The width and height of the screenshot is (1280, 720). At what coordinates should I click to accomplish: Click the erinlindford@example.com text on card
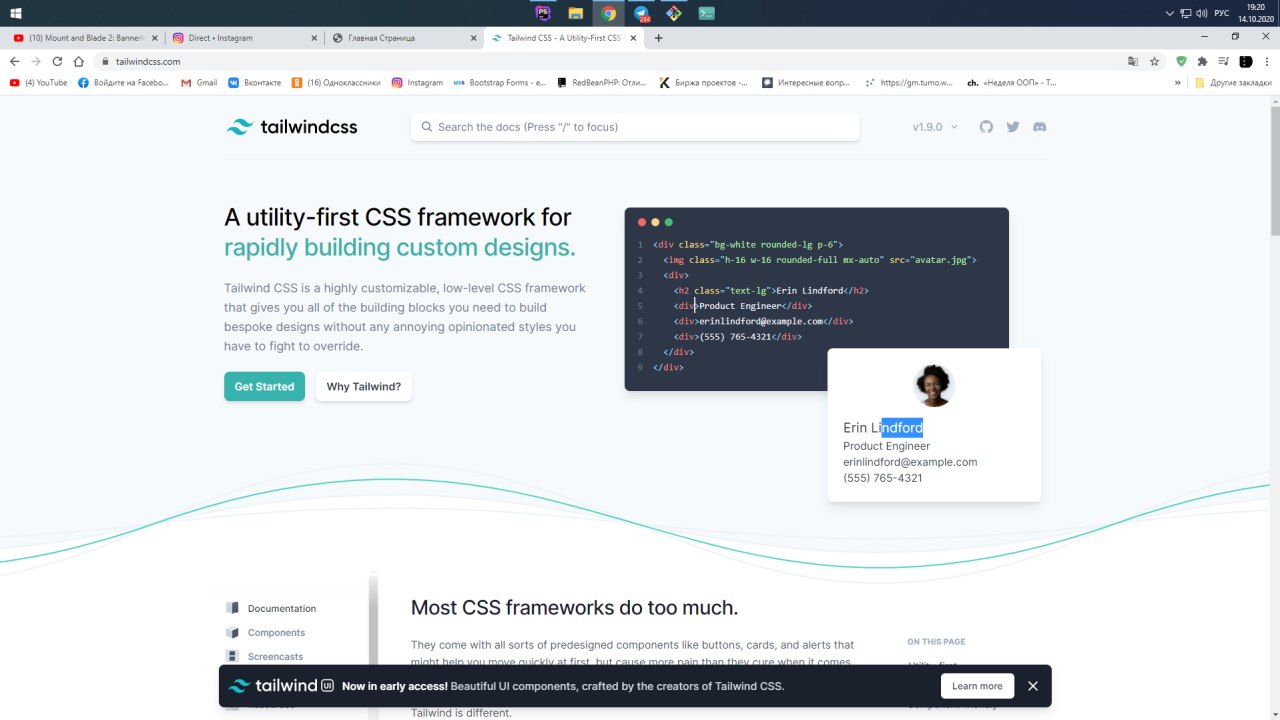(x=910, y=462)
